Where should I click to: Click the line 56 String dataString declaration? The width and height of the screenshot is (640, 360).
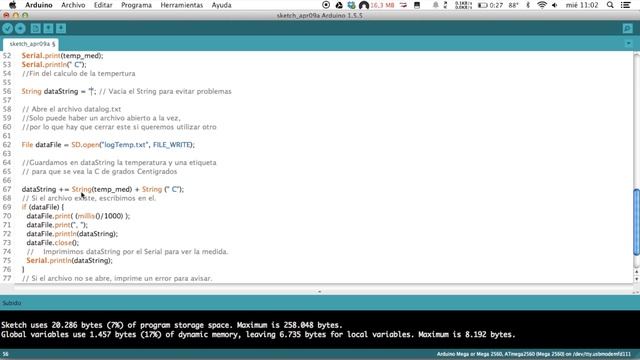(x=59, y=91)
